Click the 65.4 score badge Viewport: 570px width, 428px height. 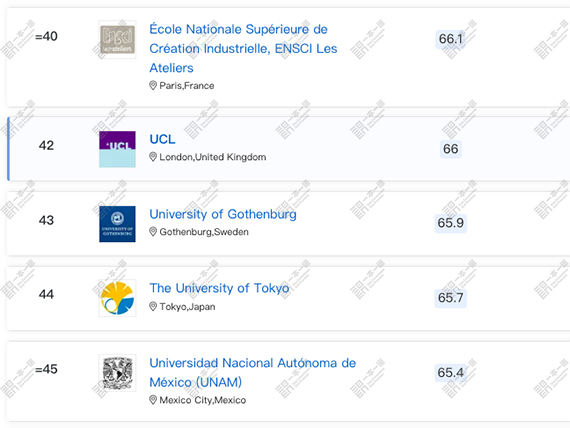pos(450,372)
